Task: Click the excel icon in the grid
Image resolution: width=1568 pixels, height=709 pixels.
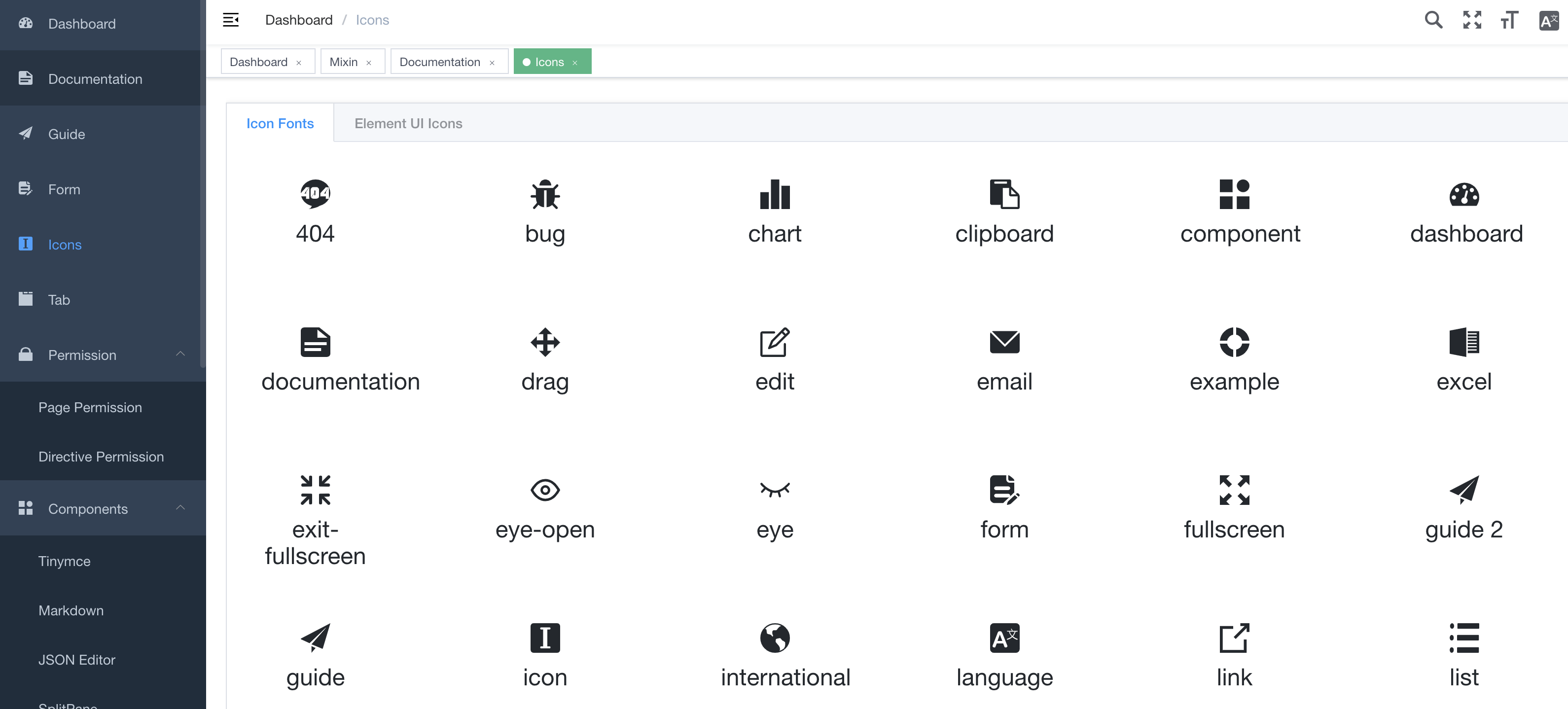Action: pyautogui.click(x=1464, y=342)
